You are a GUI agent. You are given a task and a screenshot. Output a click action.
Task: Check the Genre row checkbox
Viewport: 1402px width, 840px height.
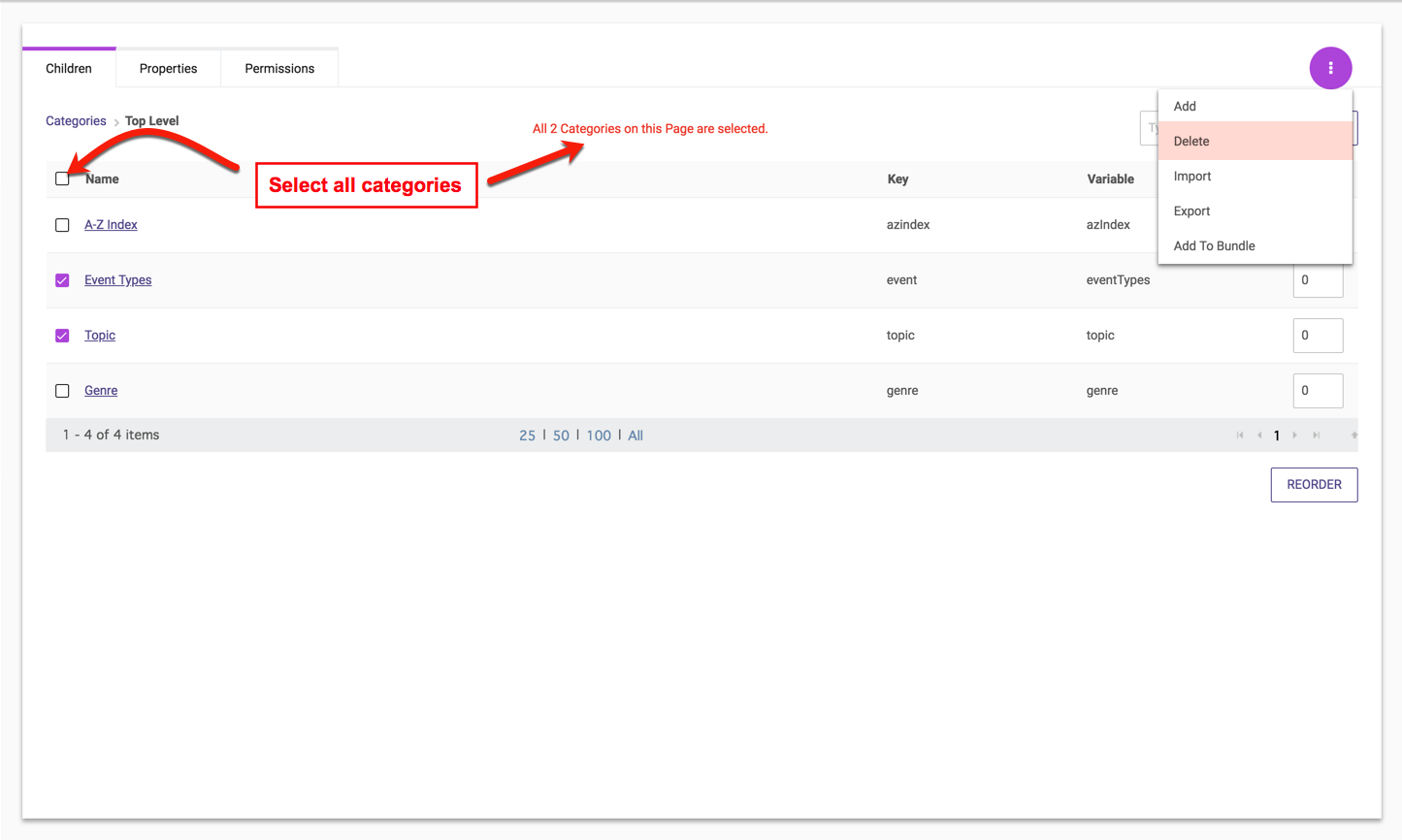[62, 391]
